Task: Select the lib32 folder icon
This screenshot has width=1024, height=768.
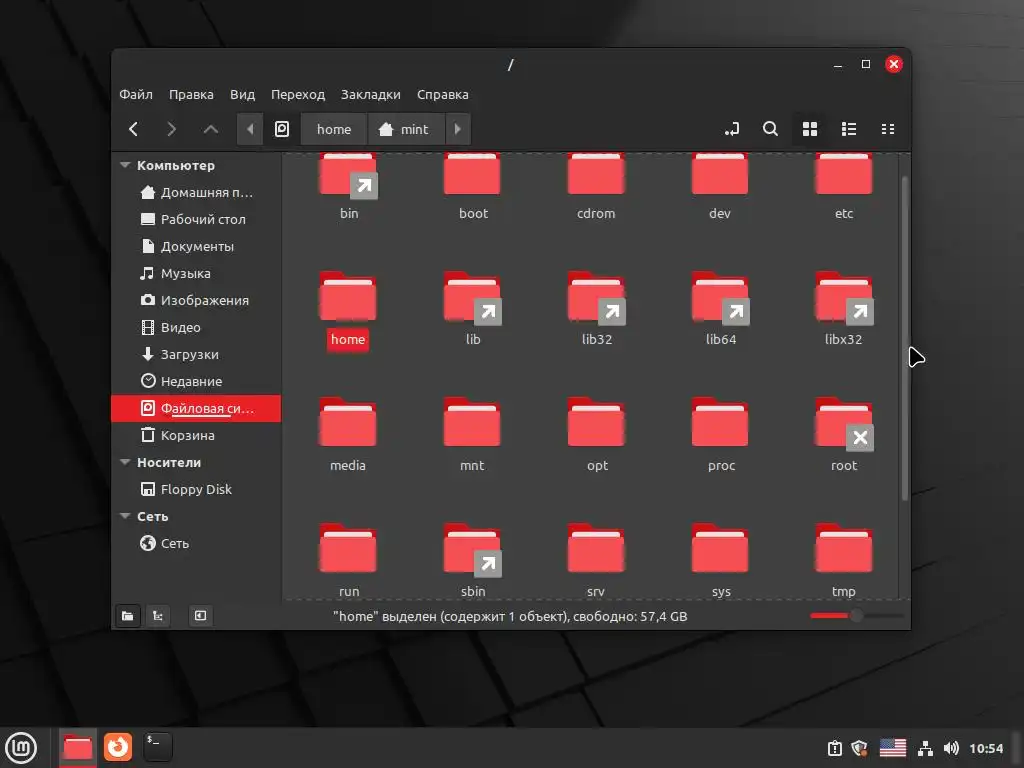Action: tap(596, 298)
